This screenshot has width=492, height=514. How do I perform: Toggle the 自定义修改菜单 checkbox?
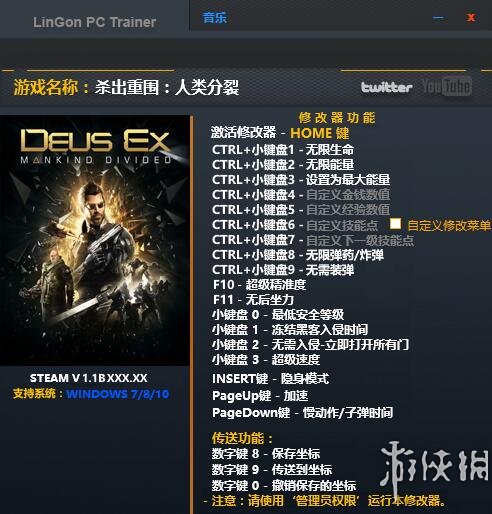[x=396, y=224]
